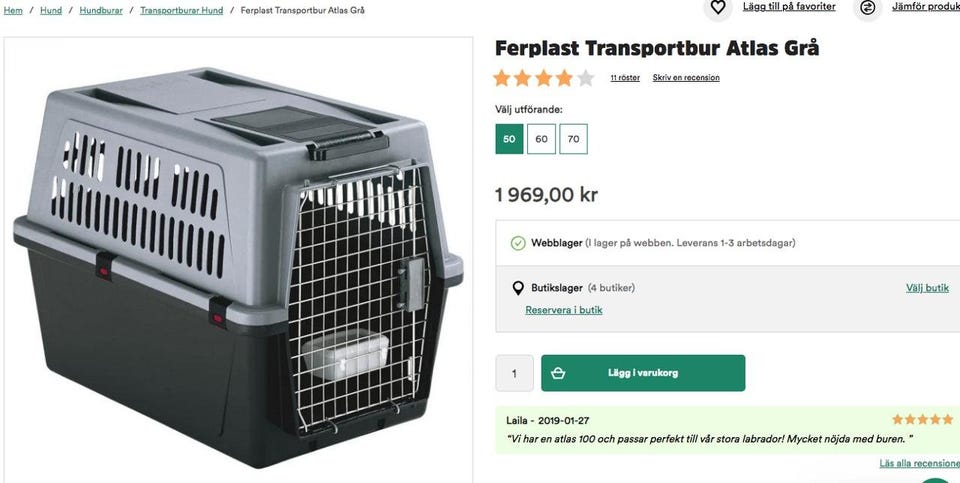Click Laila's five-star review rating

pos(922,420)
